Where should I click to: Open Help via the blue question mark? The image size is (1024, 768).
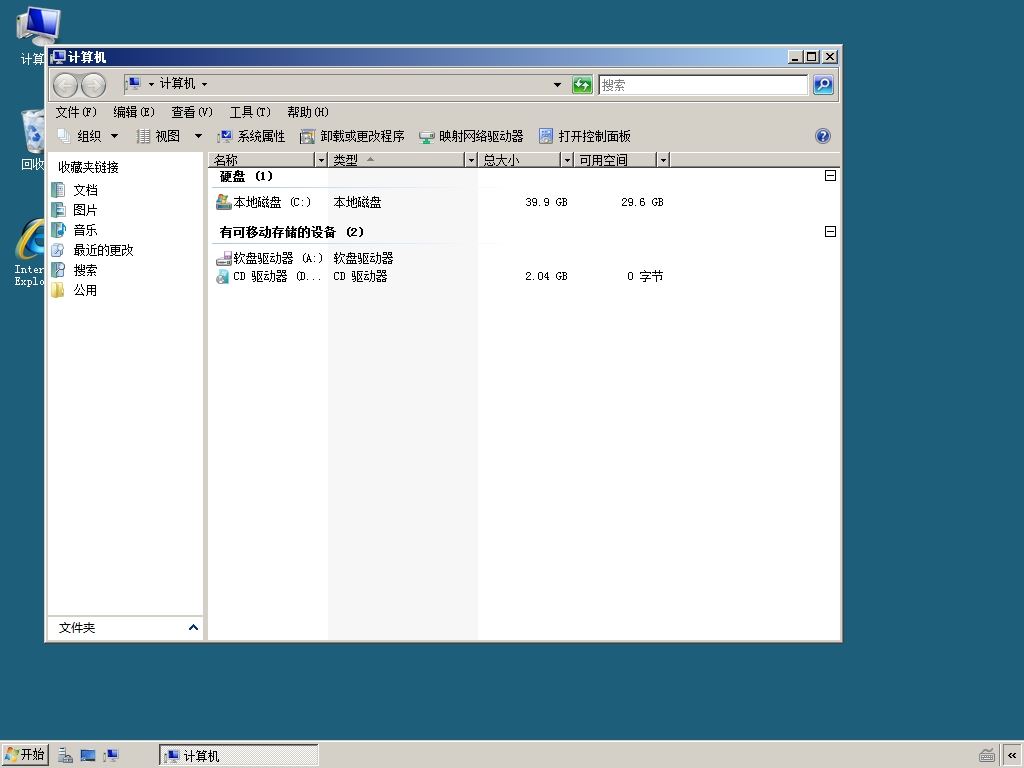point(823,136)
